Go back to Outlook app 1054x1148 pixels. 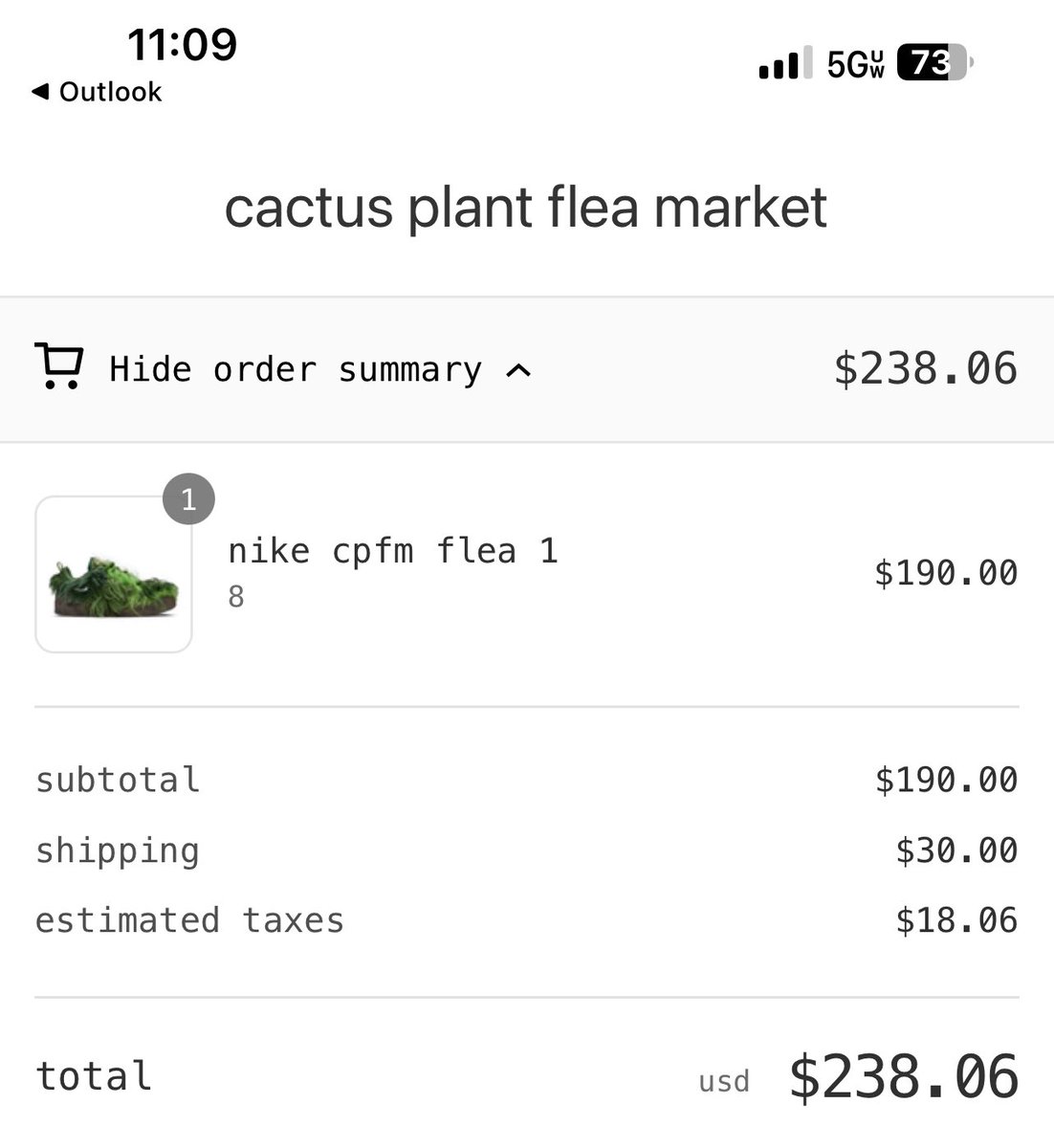97,92
